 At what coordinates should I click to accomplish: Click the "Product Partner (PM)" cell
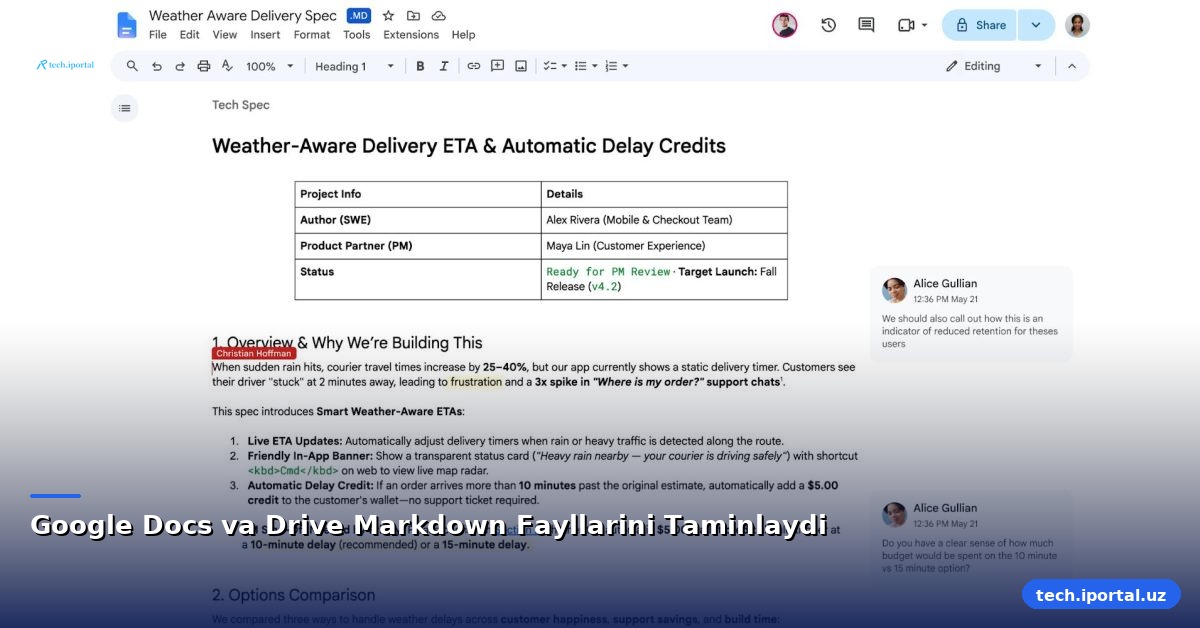coord(418,246)
